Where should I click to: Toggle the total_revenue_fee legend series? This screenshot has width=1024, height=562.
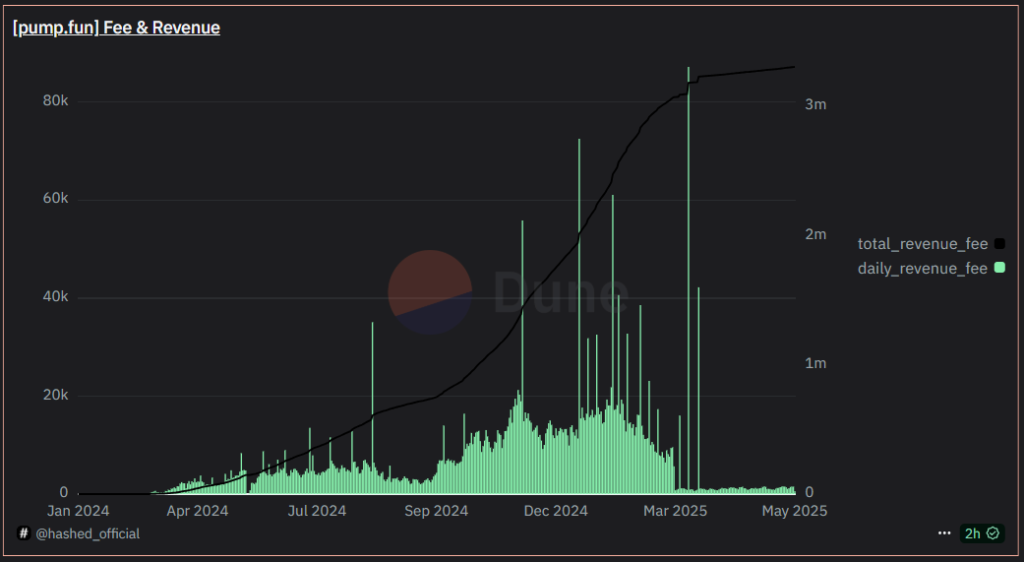pyautogui.click(x=922, y=243)
